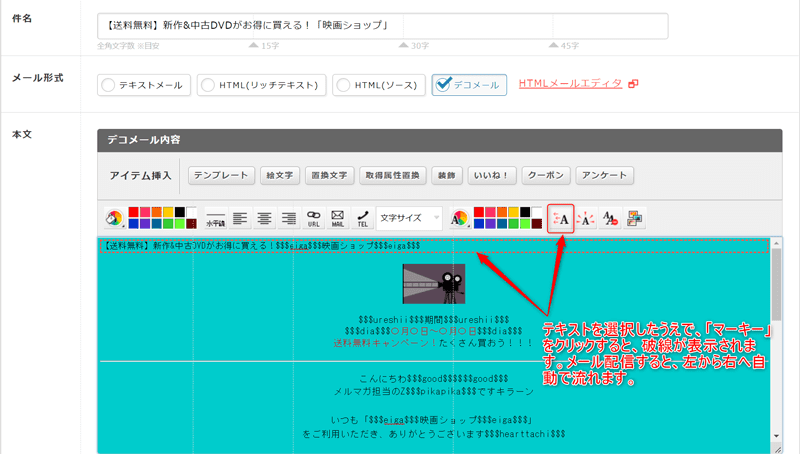Align text to the left
The image size is (800, 454).
click(x=241, y=218)
